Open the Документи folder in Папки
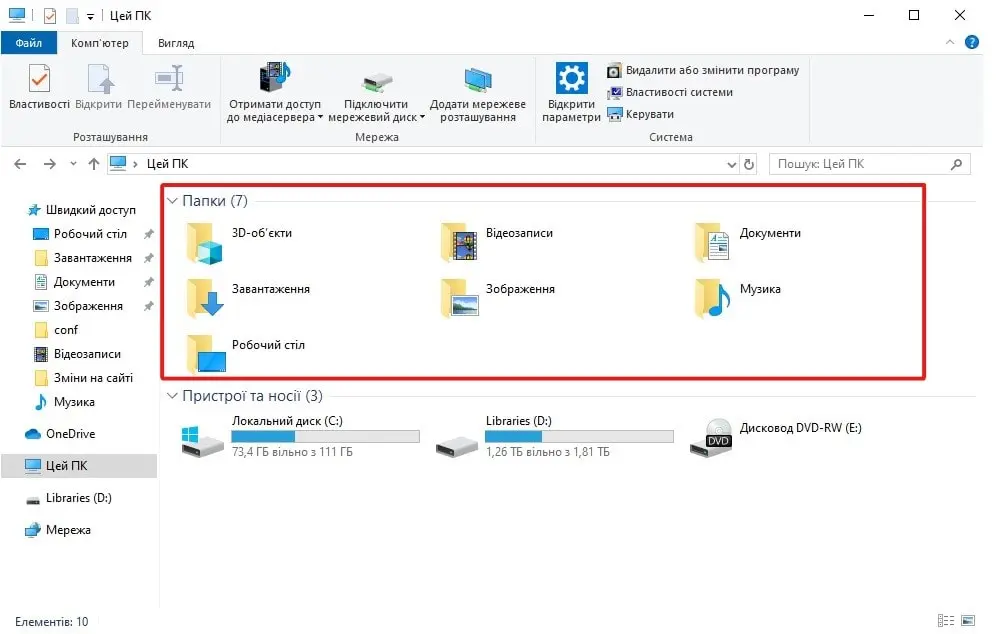1008x634 pixels. [x=713, y=242]
